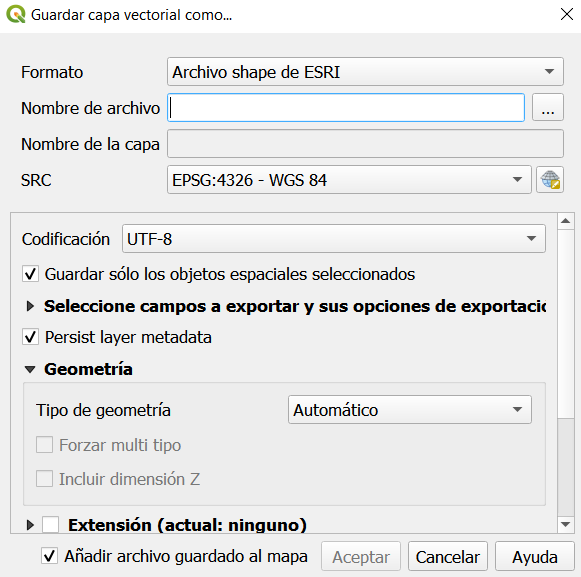Focus the Nombre de archivo field
This screenshot has width=581, height=577.
tap(346, 107)
